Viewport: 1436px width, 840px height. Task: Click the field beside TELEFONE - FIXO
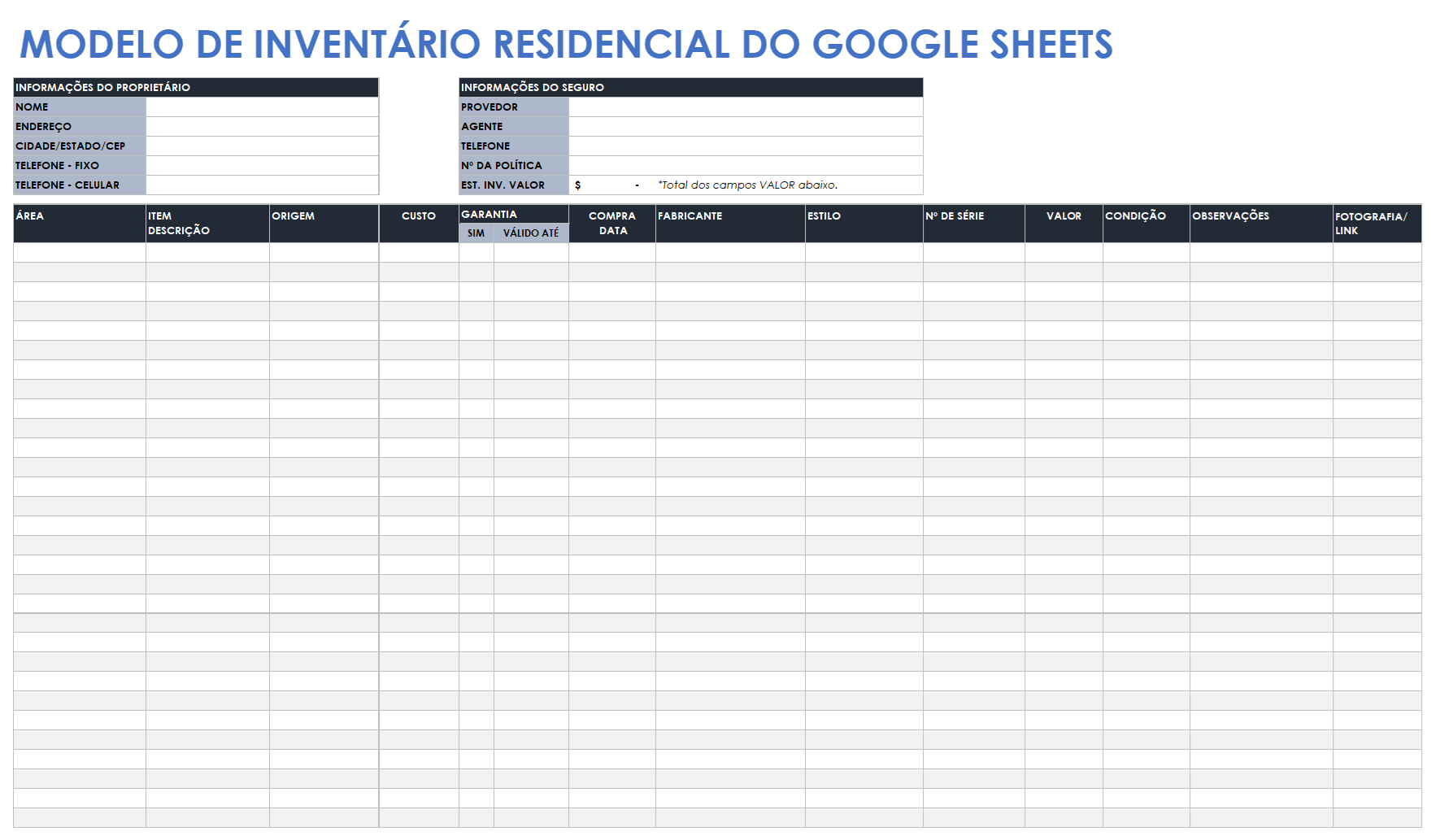tap(263, 165)
